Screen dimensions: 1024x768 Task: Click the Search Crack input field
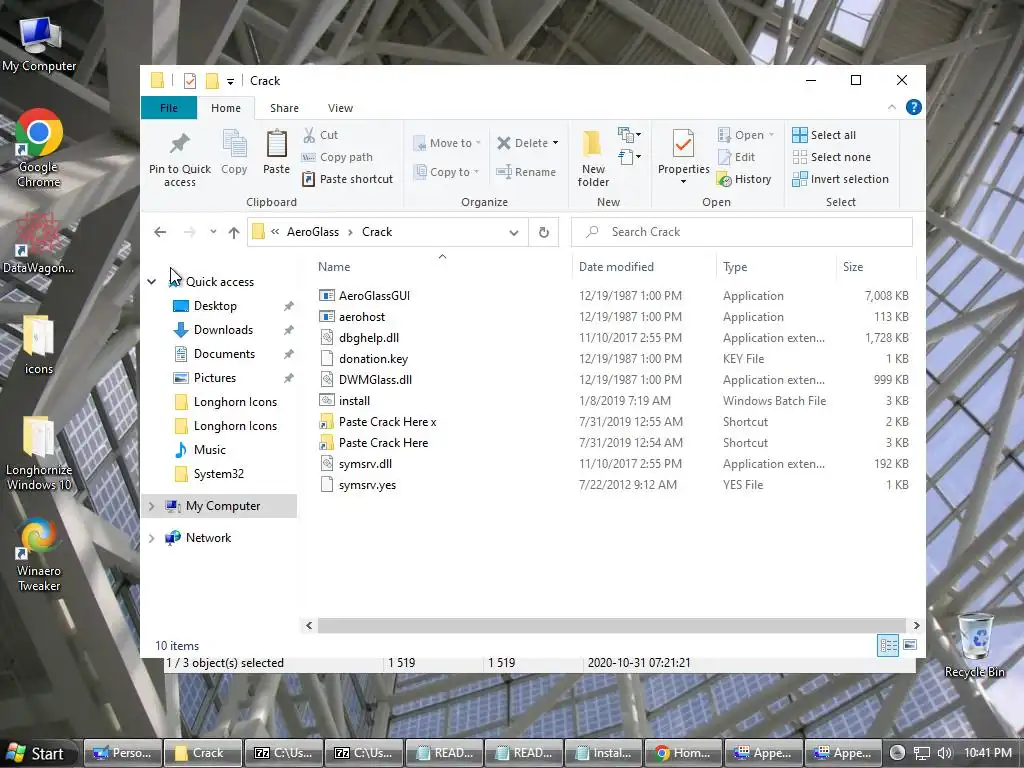coord(742,232)
